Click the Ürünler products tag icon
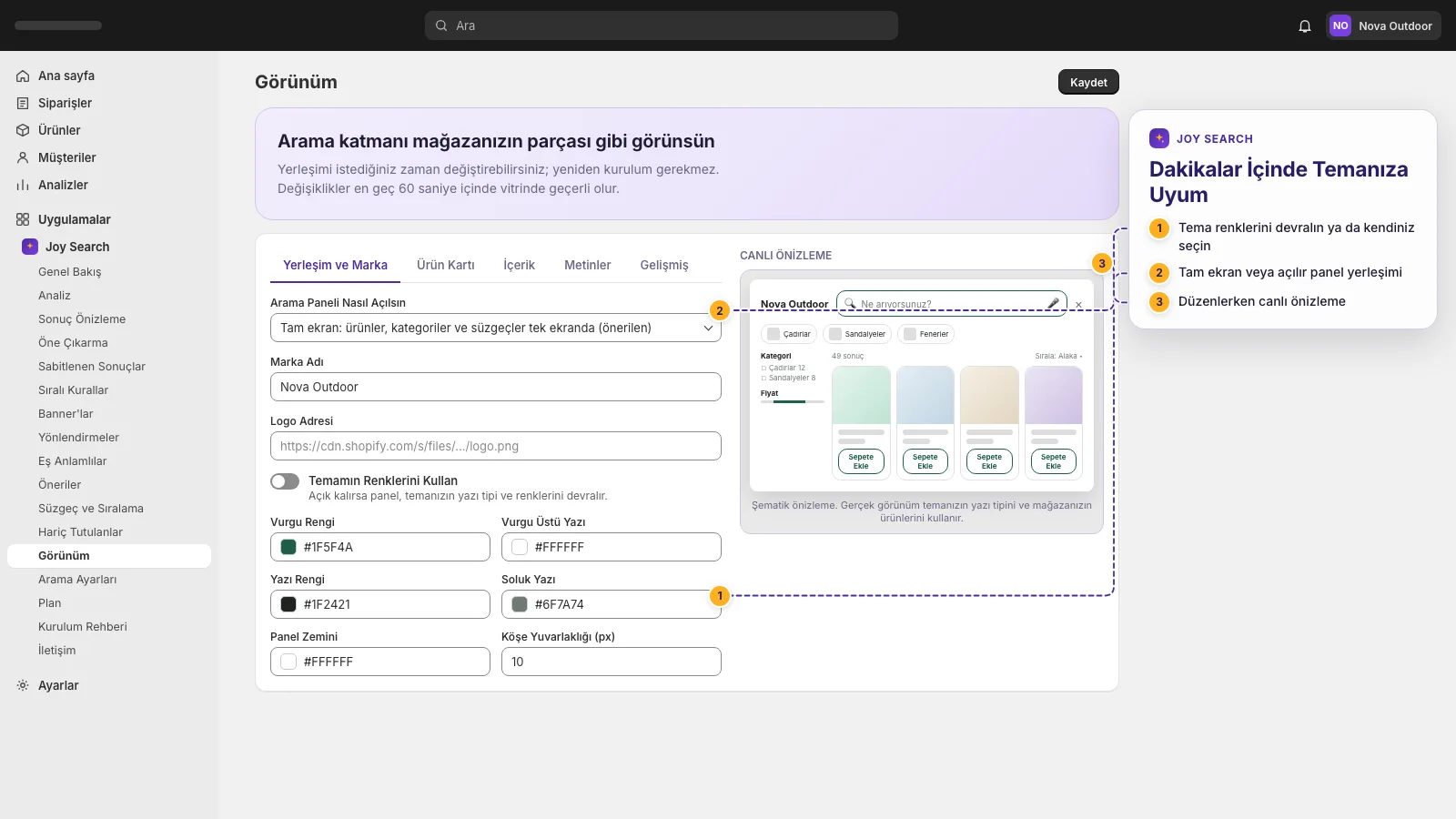This screenshot has width=1456, height=819. pyautogui.click(x=23, y=130)
